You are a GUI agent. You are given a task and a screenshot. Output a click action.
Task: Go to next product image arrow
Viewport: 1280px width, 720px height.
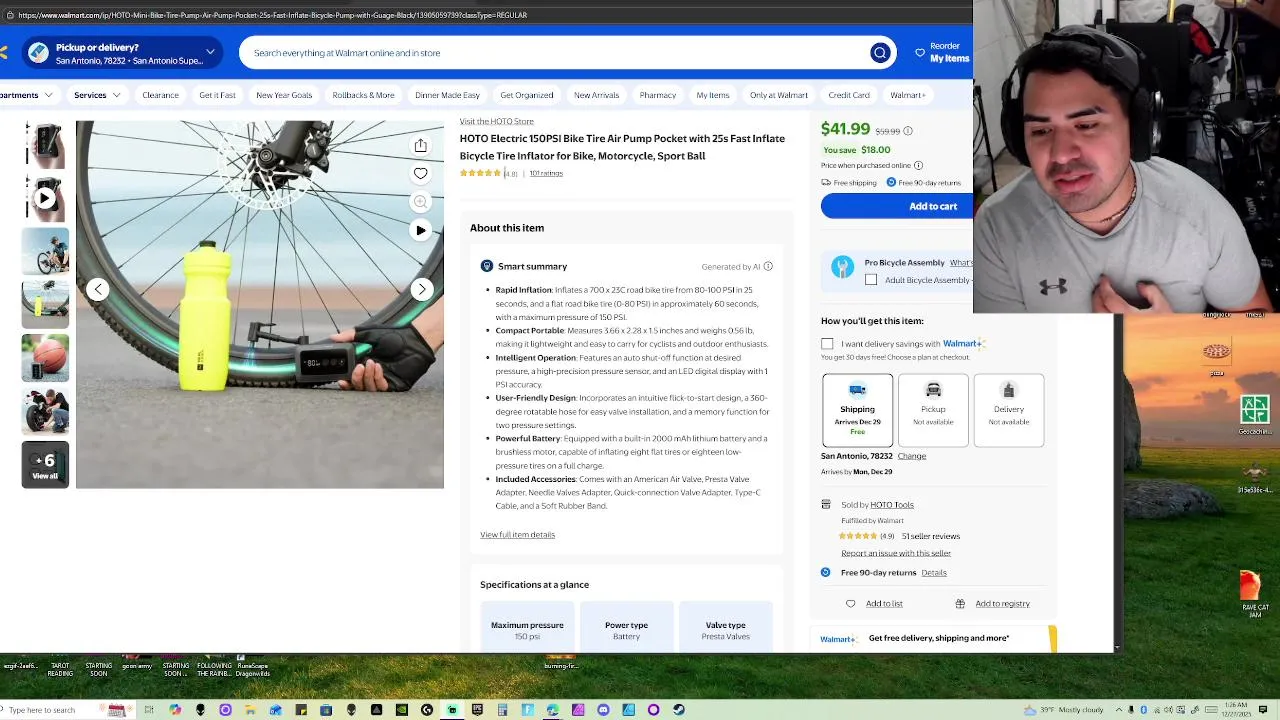(422, 289)
